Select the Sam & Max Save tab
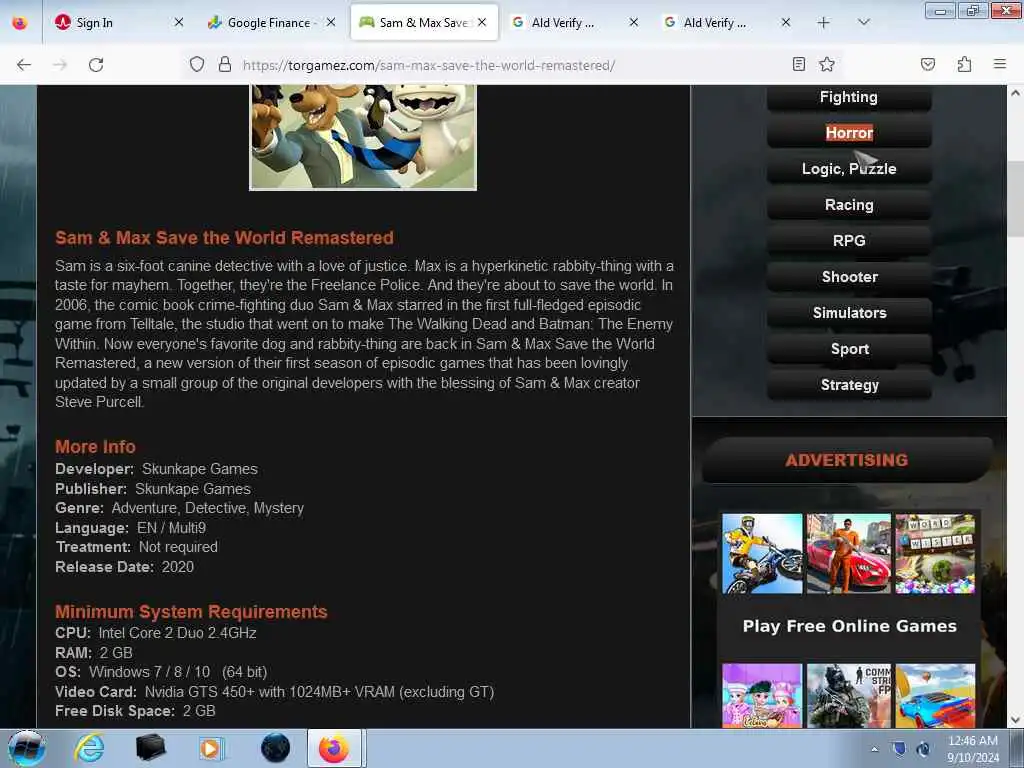This screenshot has width=1024, height=768. 424,23
